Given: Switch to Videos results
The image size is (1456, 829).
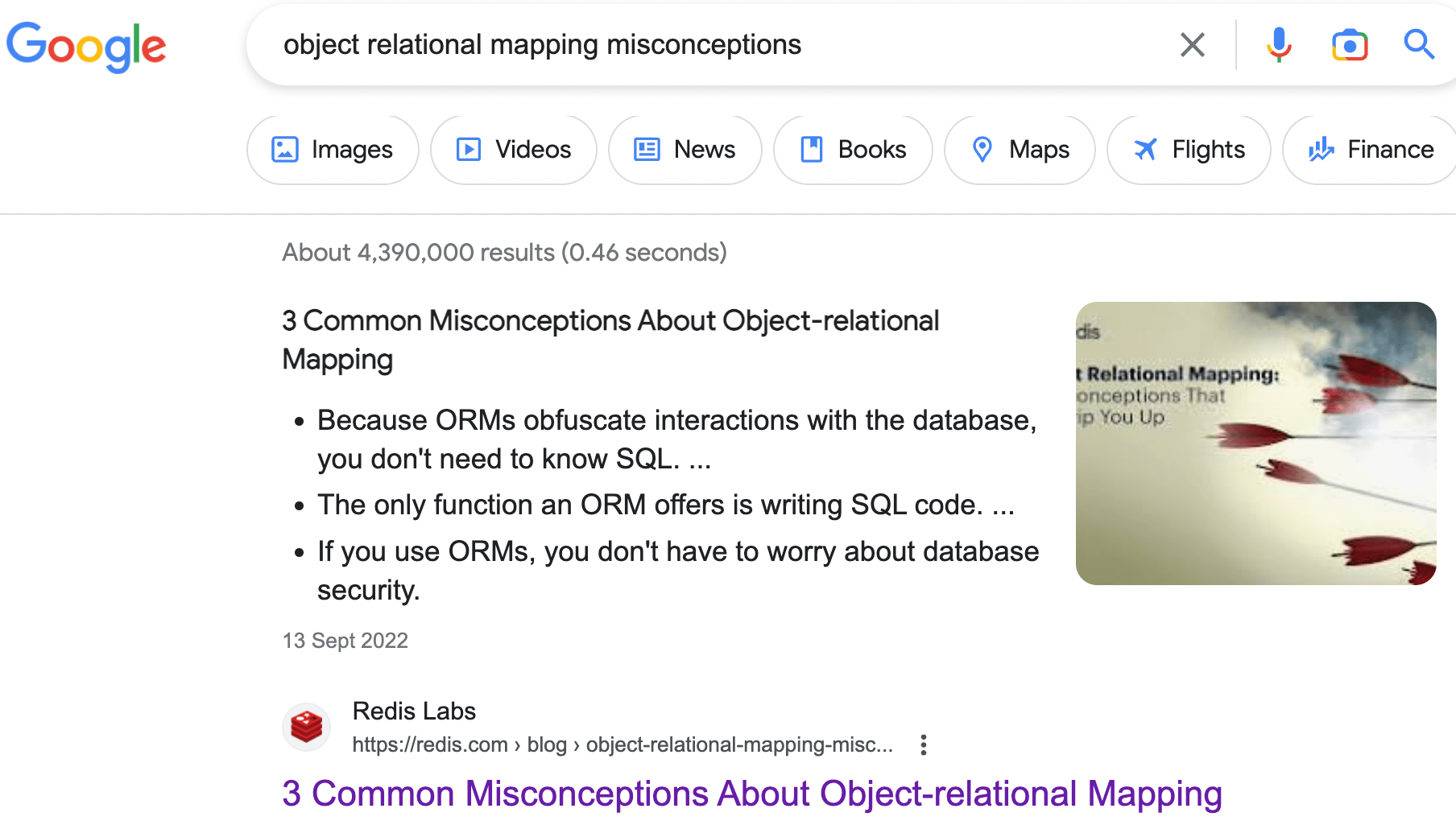Looking at the screenshot, I should (x=514, y=150).
